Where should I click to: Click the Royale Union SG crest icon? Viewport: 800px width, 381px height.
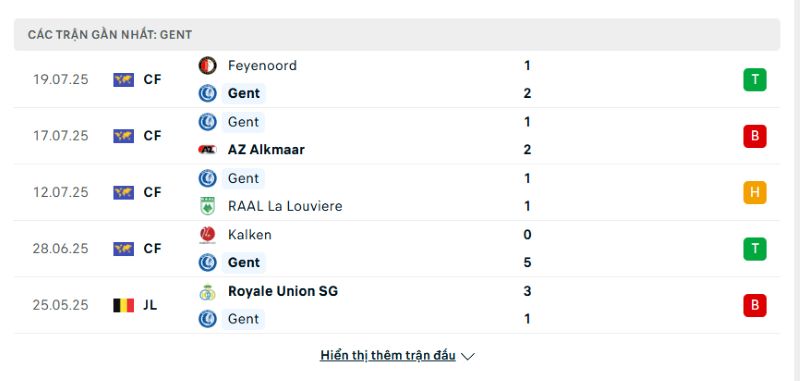coord(208,292)
